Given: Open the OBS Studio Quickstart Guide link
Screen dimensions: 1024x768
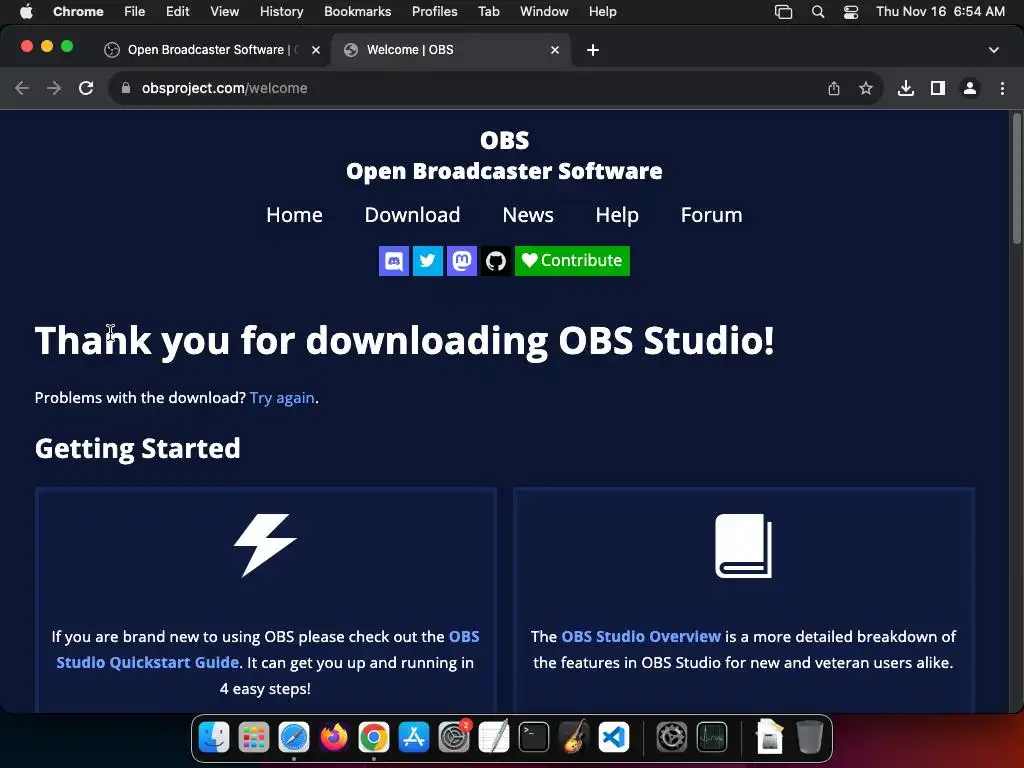Looking at the screenshot, I should [268, 649].
